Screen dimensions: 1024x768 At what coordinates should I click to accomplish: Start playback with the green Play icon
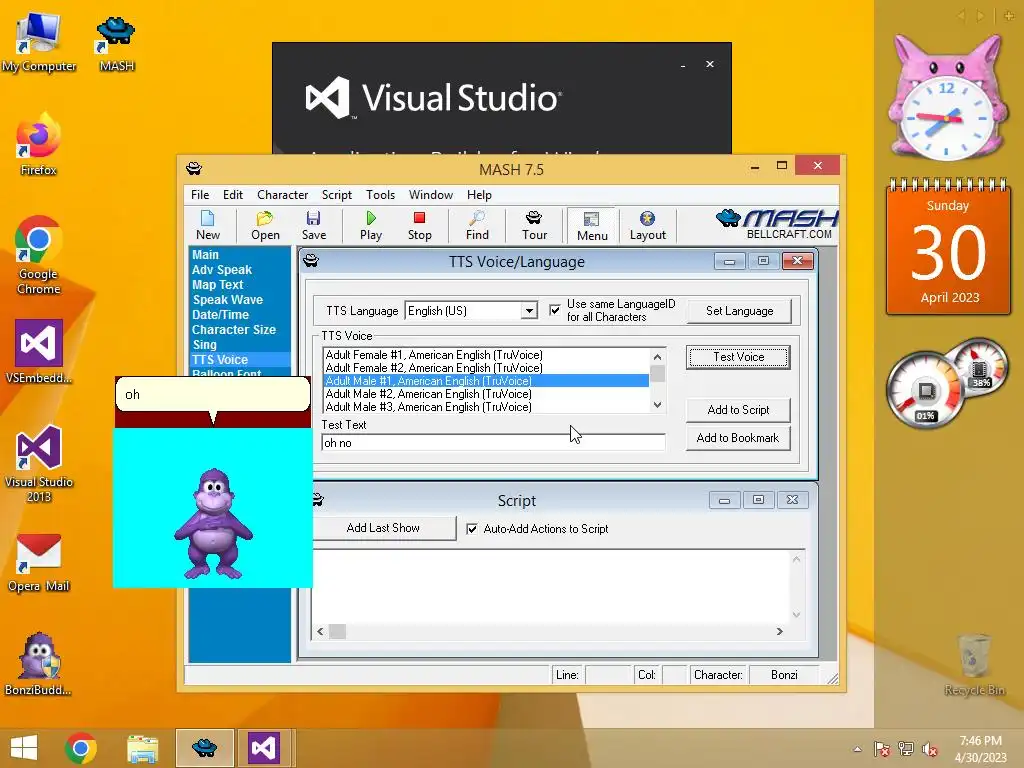pos(371,225)
